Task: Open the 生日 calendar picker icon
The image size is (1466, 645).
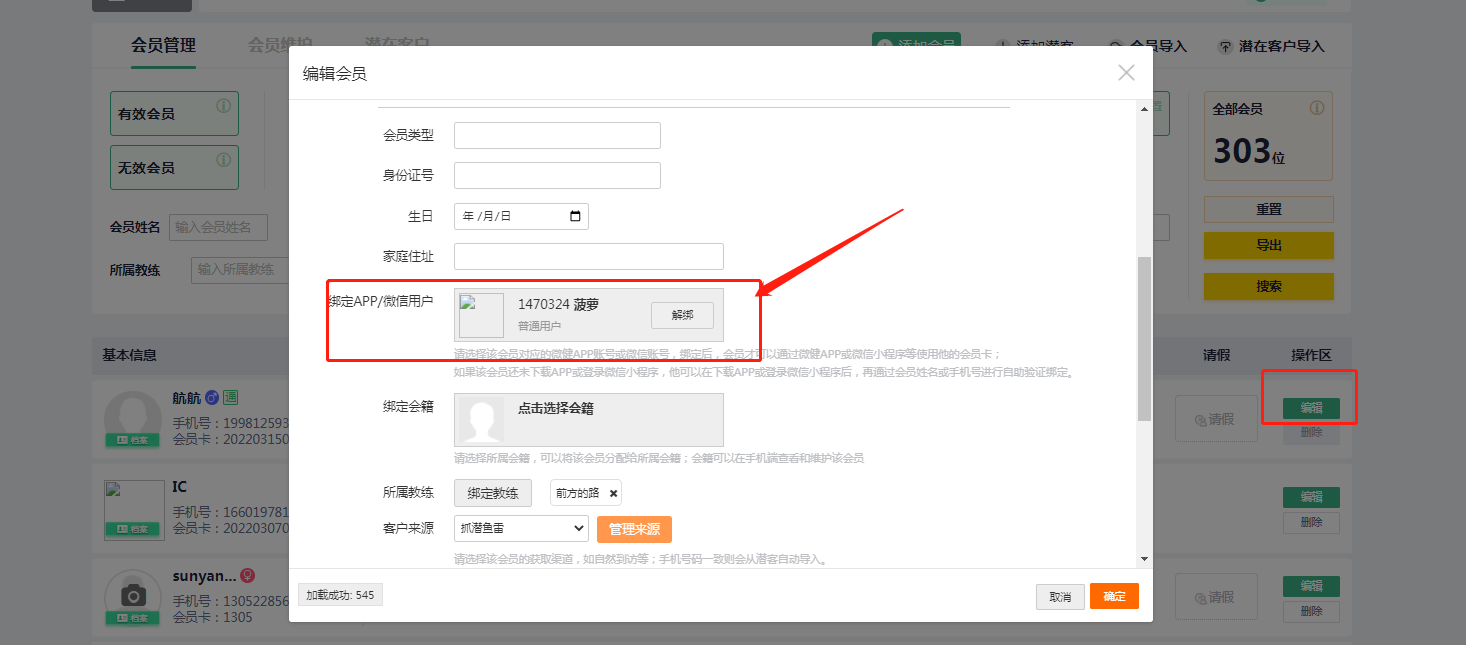Action: coord(575,216)
